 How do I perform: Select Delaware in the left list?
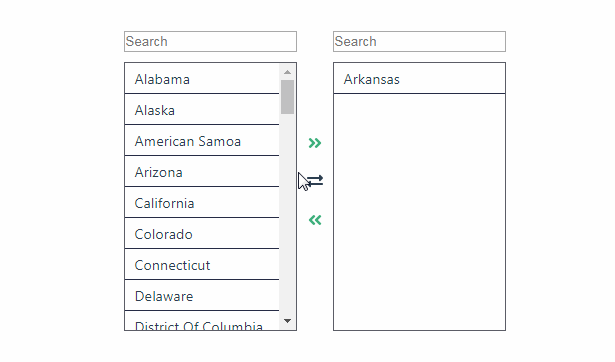point(202,296)
